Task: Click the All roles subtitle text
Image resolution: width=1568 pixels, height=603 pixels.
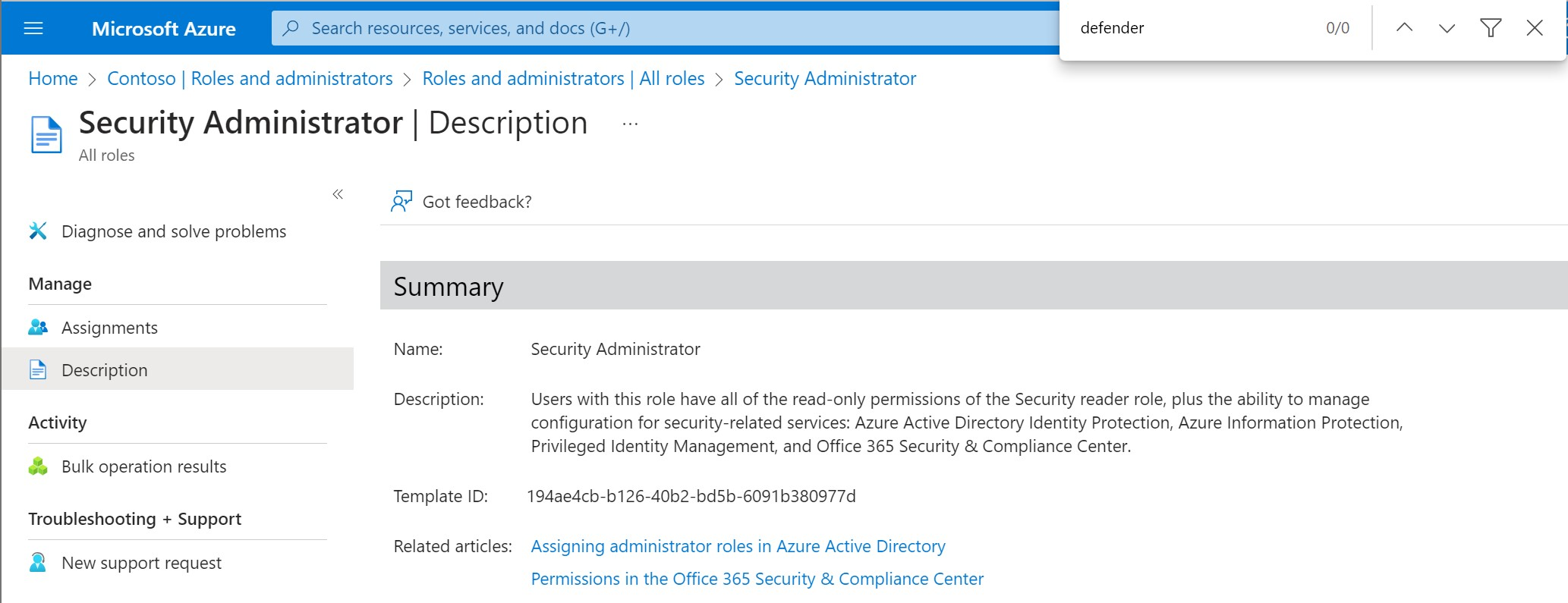Action: [x=107, y=155]
